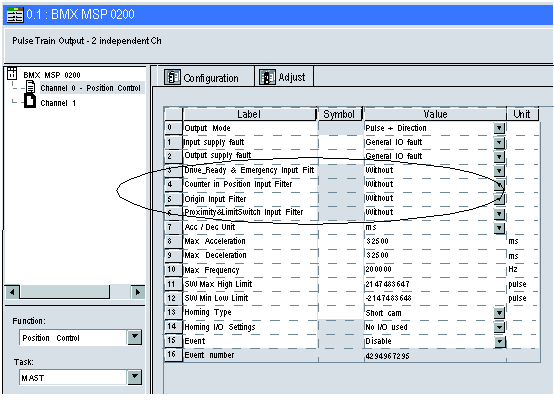Open Drive_Ready & Emergency Input filter dropdown
This screenshot has height=404, width=554.
point(499,171)
